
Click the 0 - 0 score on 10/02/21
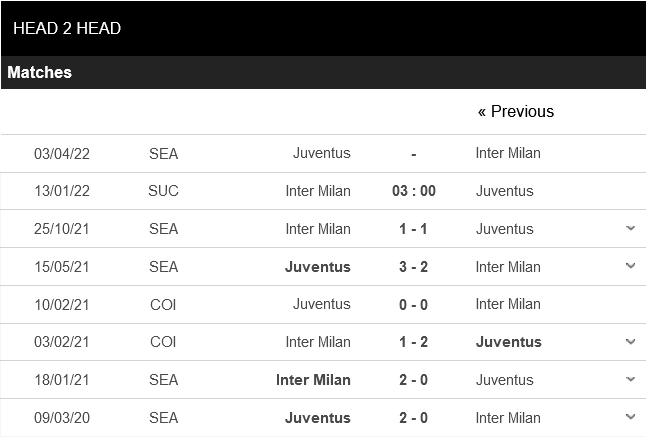(x=413, y=304)
